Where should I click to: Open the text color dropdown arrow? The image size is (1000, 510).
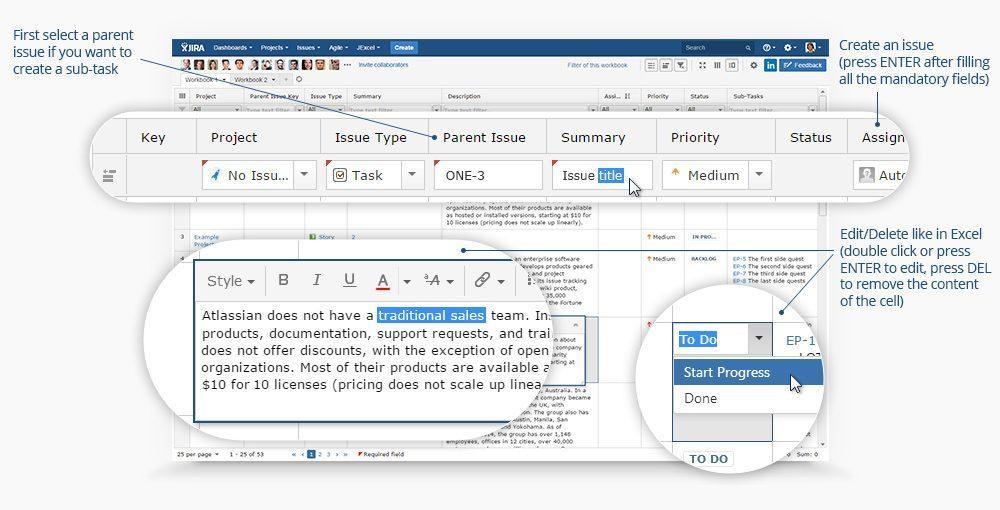pyautogui.click(x=406, y=281)
